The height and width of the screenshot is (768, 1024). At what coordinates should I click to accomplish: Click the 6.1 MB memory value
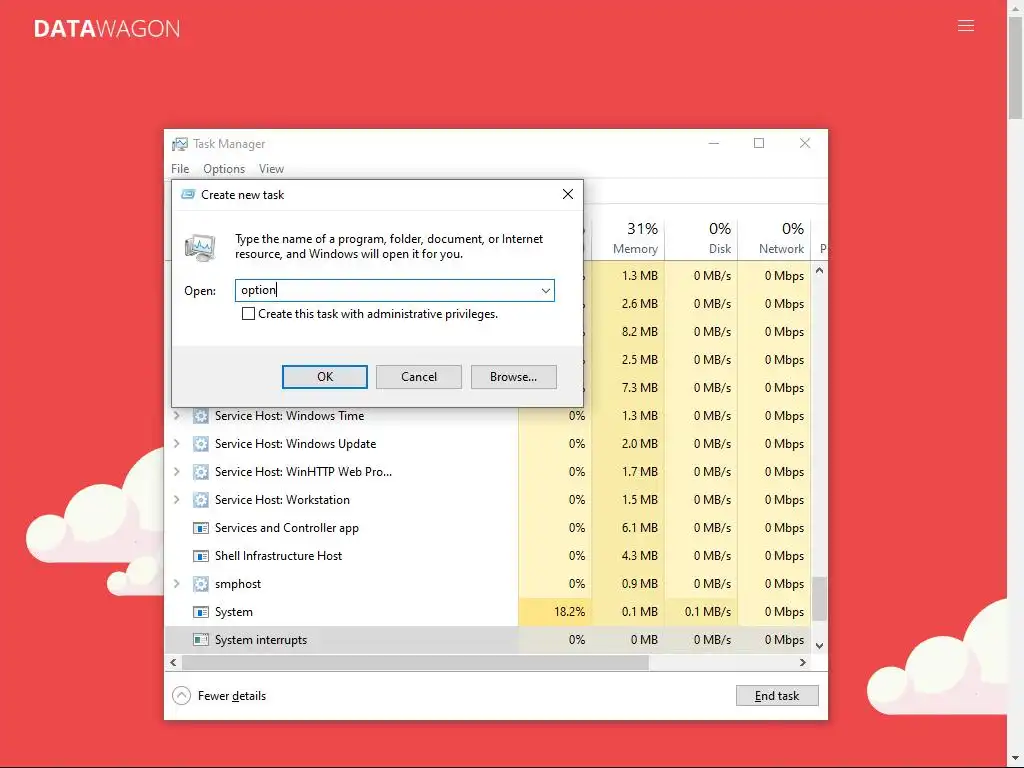click(x=640, y=528)
